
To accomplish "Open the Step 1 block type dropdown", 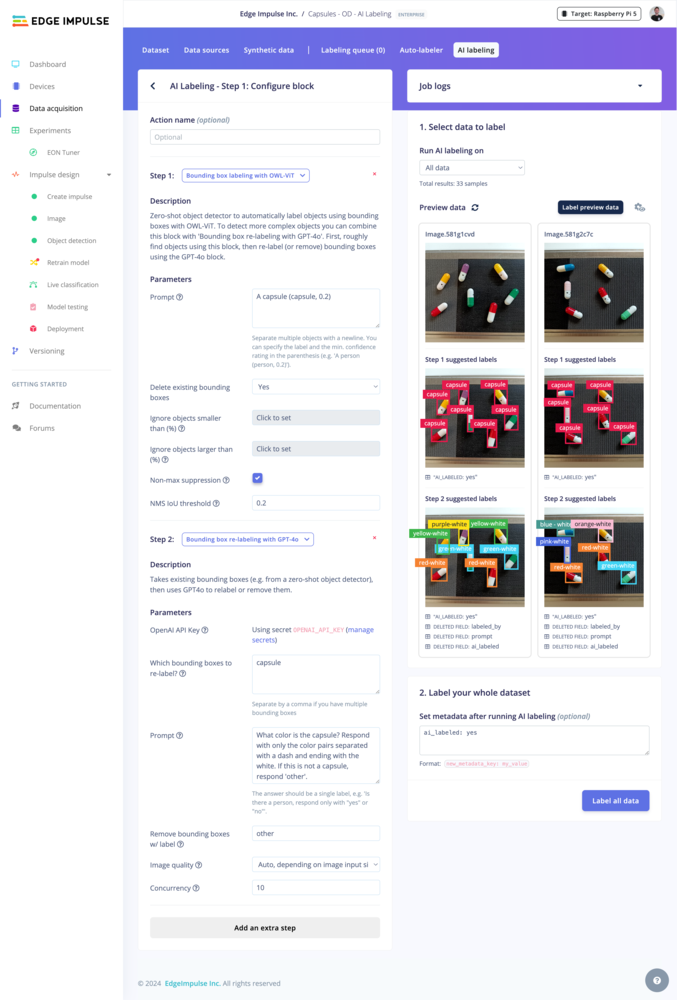I will point(245,175).
